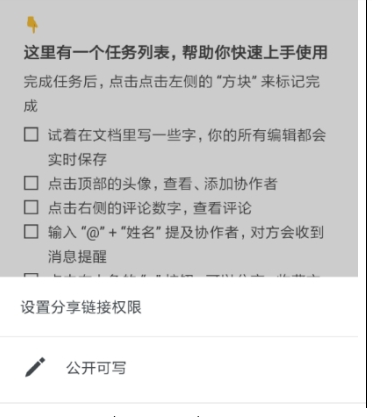The image size is (372, 417).
Task: Click the 完成任务后 instruction paragraph
Action: coord(172,94)
